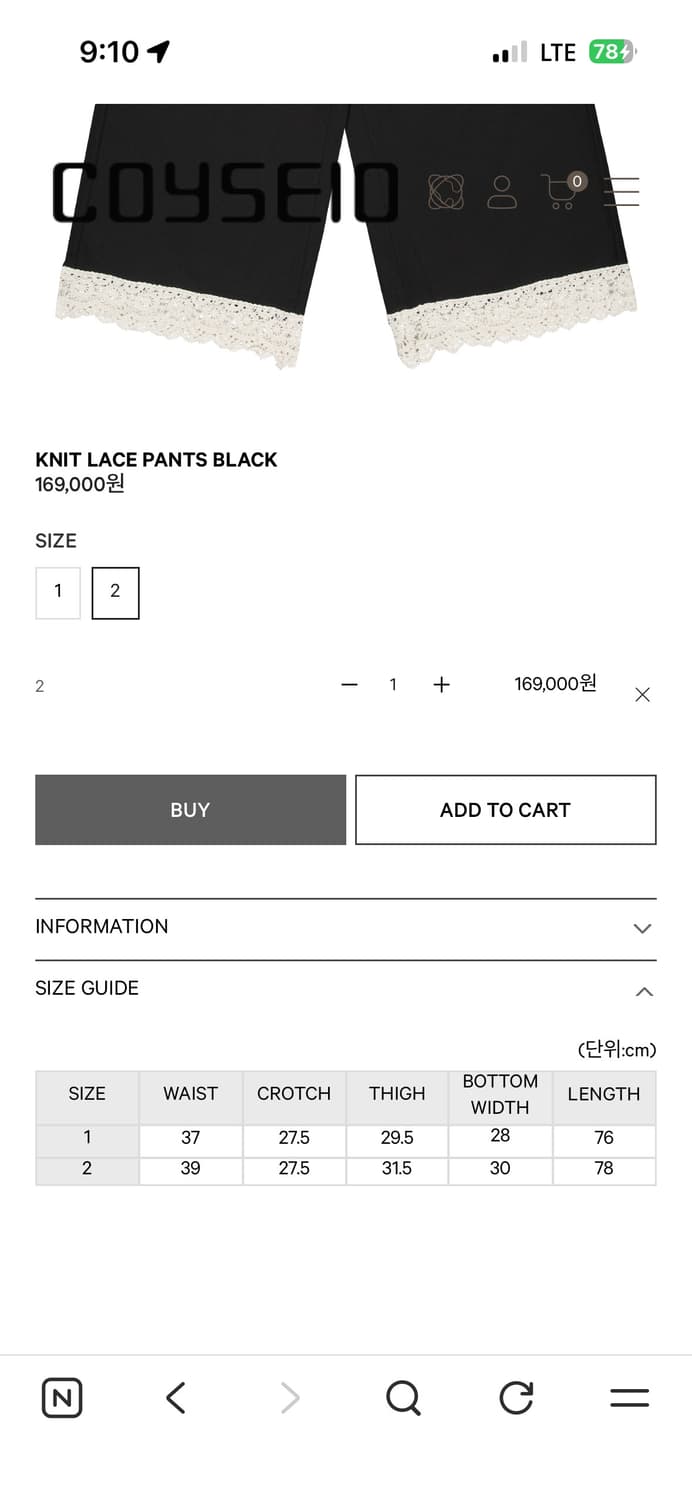Open the hamburger menu in site header
This screenshot has width=692, height=1500.
[621, 191]
